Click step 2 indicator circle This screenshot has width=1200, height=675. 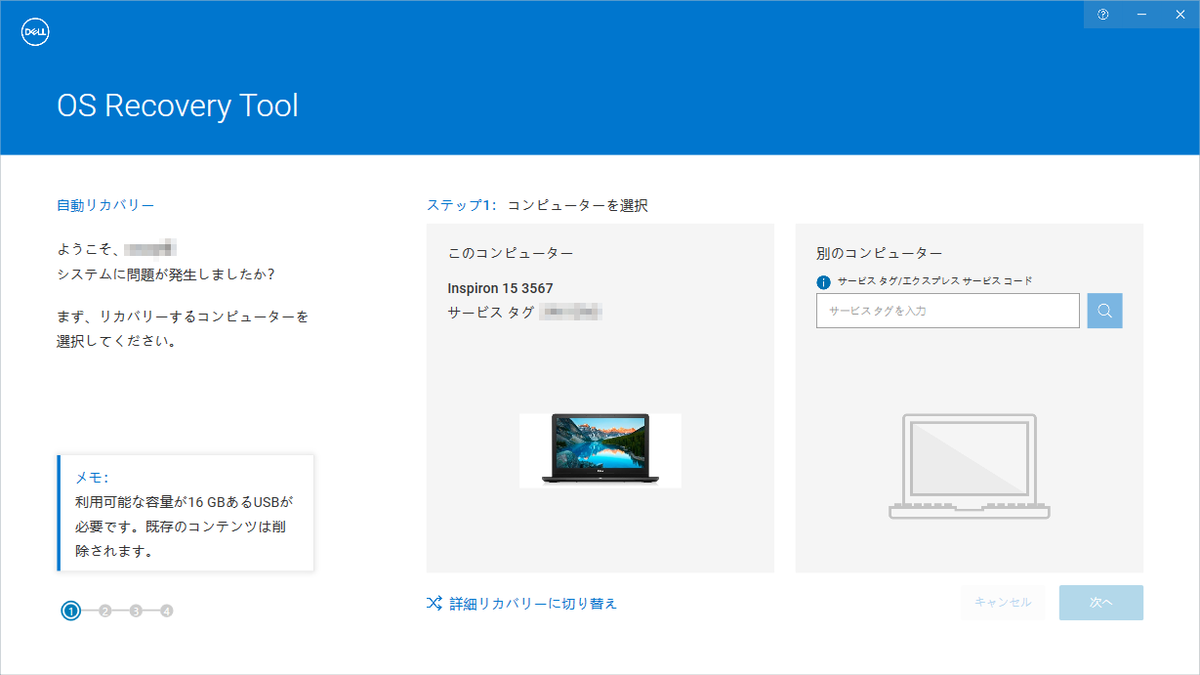coord(105,611)
